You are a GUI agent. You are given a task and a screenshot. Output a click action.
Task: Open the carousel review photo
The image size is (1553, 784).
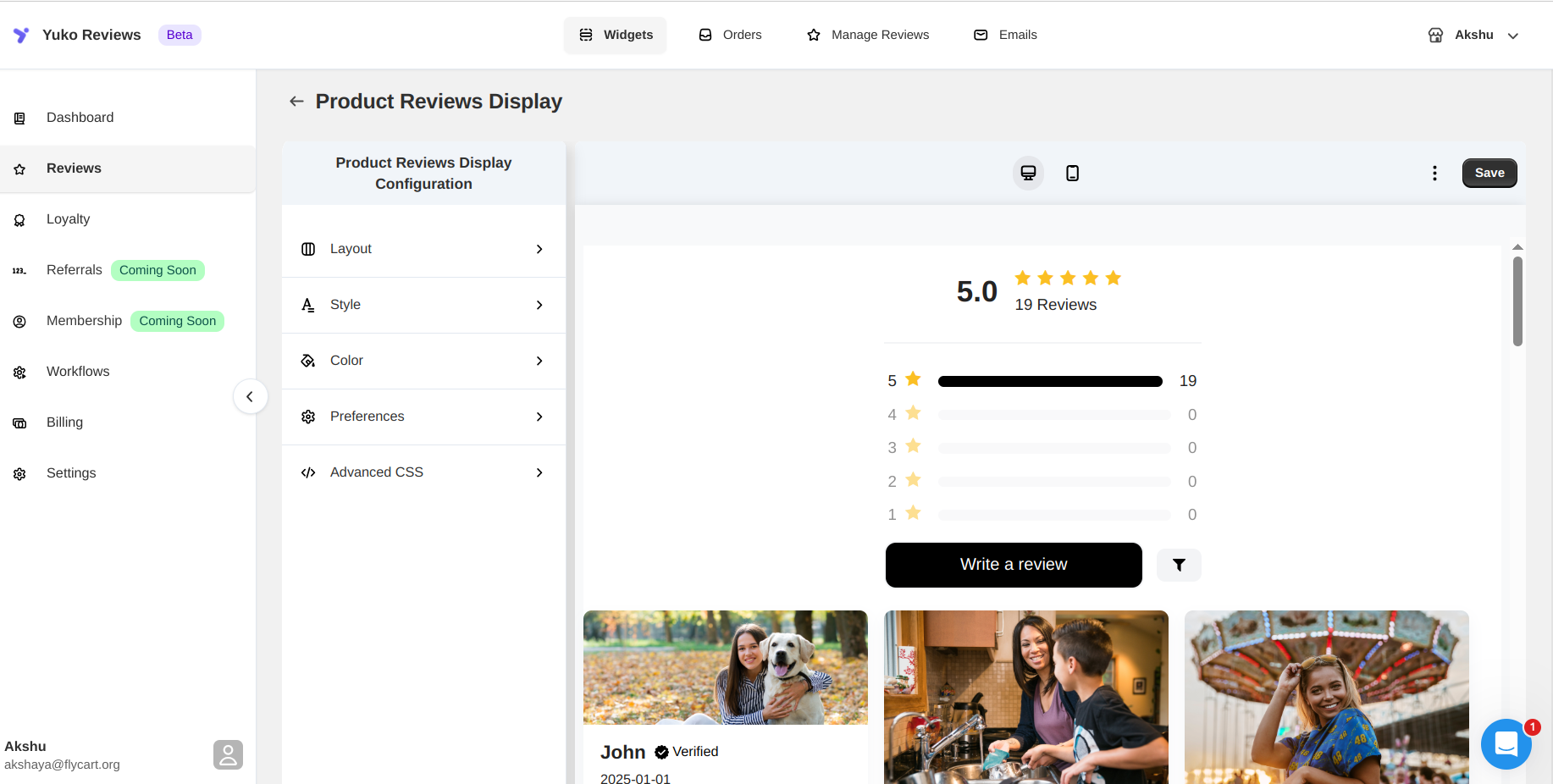(1327, 697)
